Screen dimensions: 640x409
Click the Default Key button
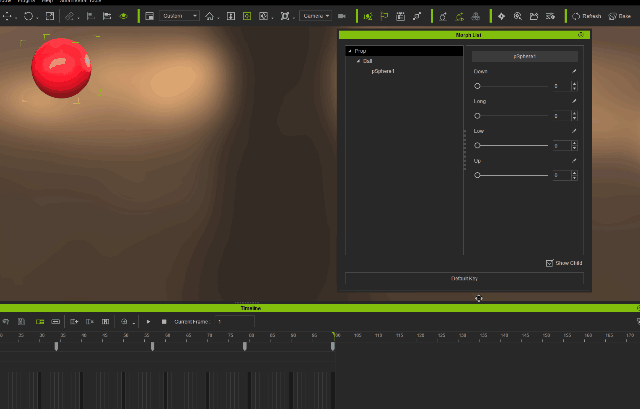(x=465, y=278)
